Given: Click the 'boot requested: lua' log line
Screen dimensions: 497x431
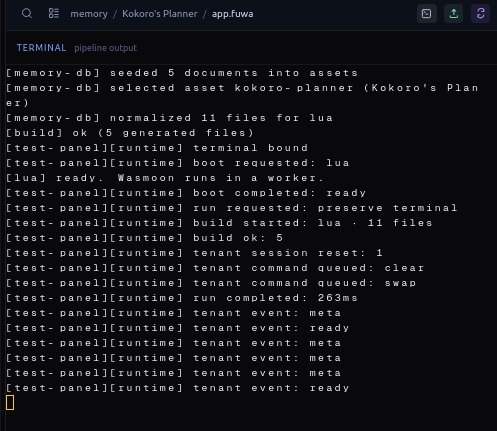Looking at the screenshot, I should point(178,163).
